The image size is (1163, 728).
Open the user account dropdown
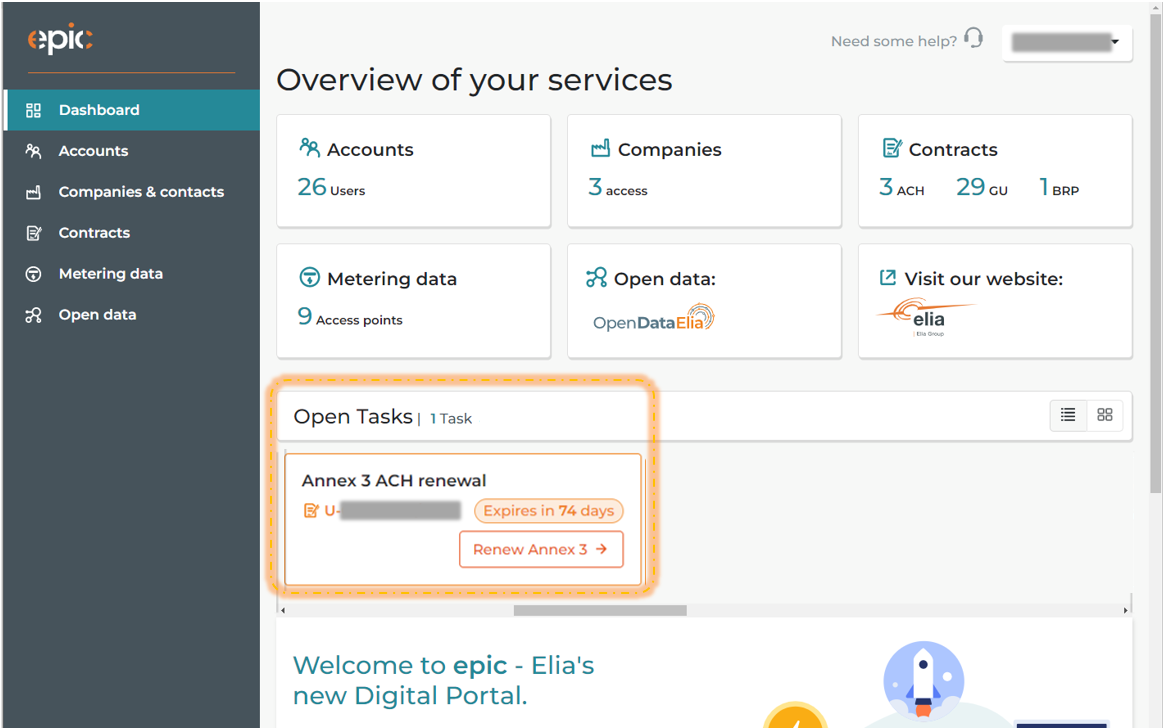pyautogui.click(x=1067, y=42)
